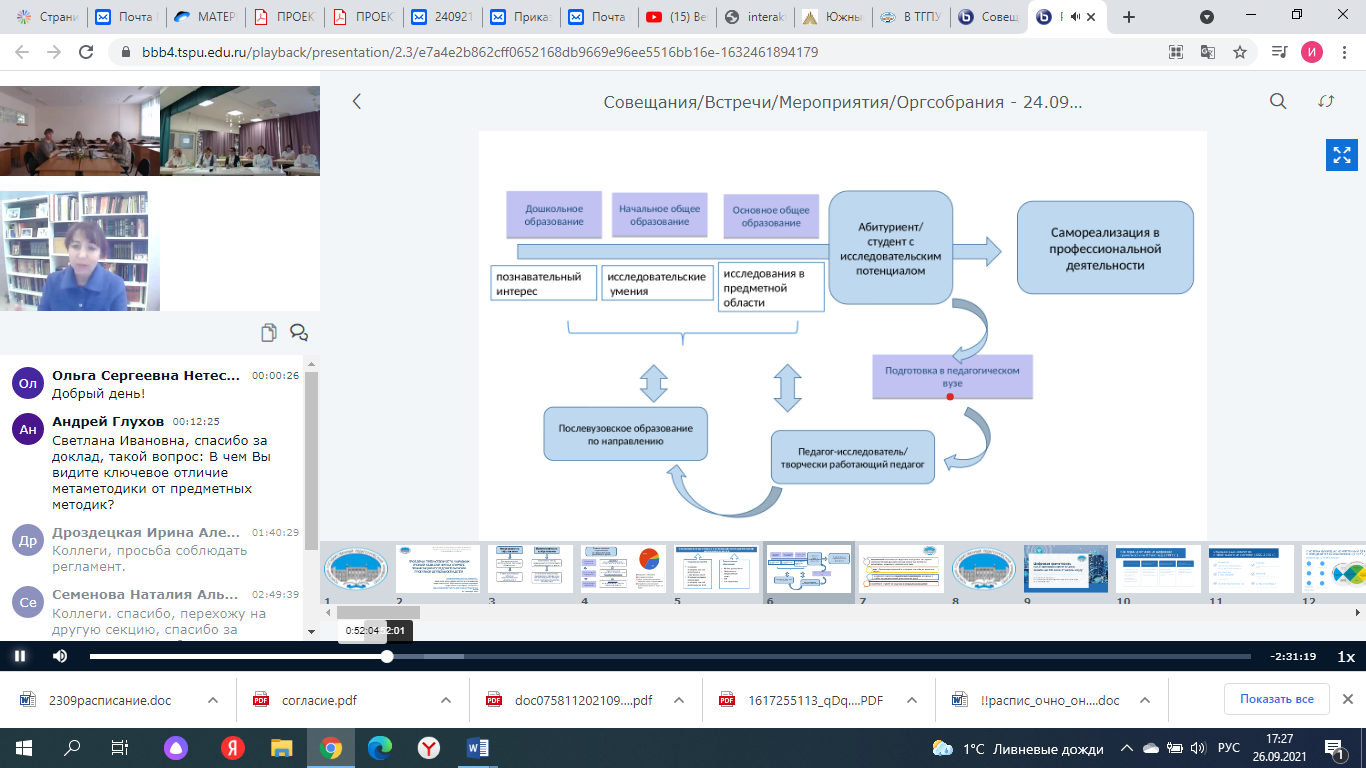Launch Alice assistant from taskbar
The image size is (1366, 768).
coord(175,748)
